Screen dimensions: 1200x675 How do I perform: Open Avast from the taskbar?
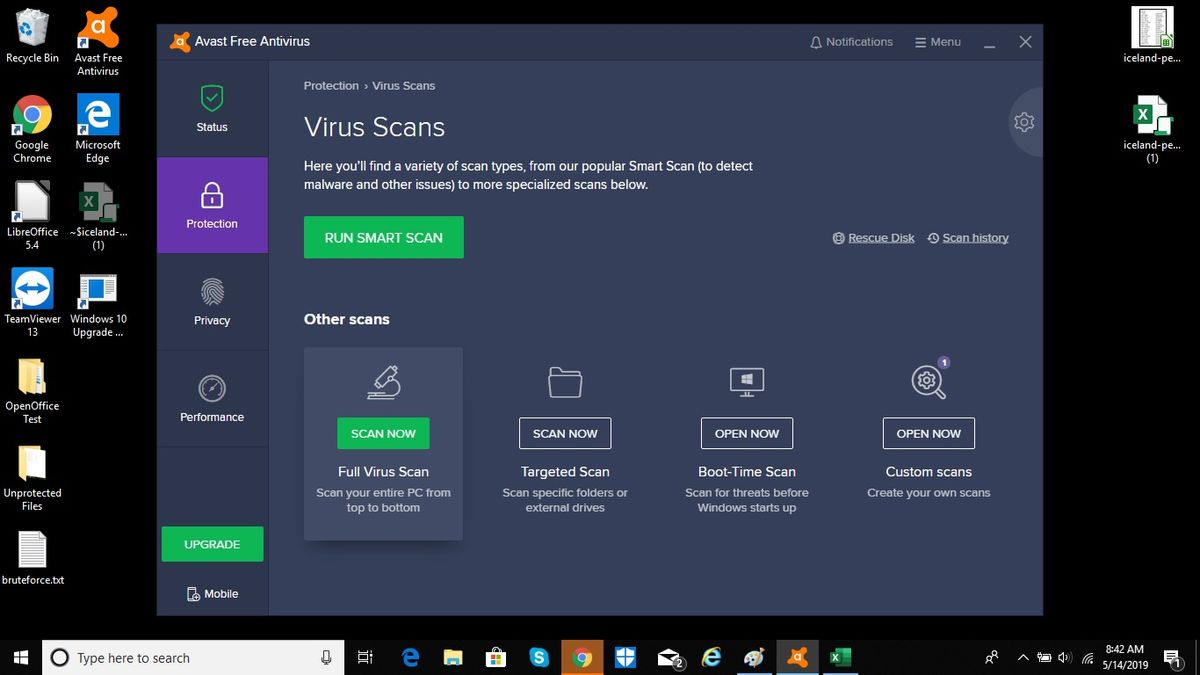coord(797,657)
